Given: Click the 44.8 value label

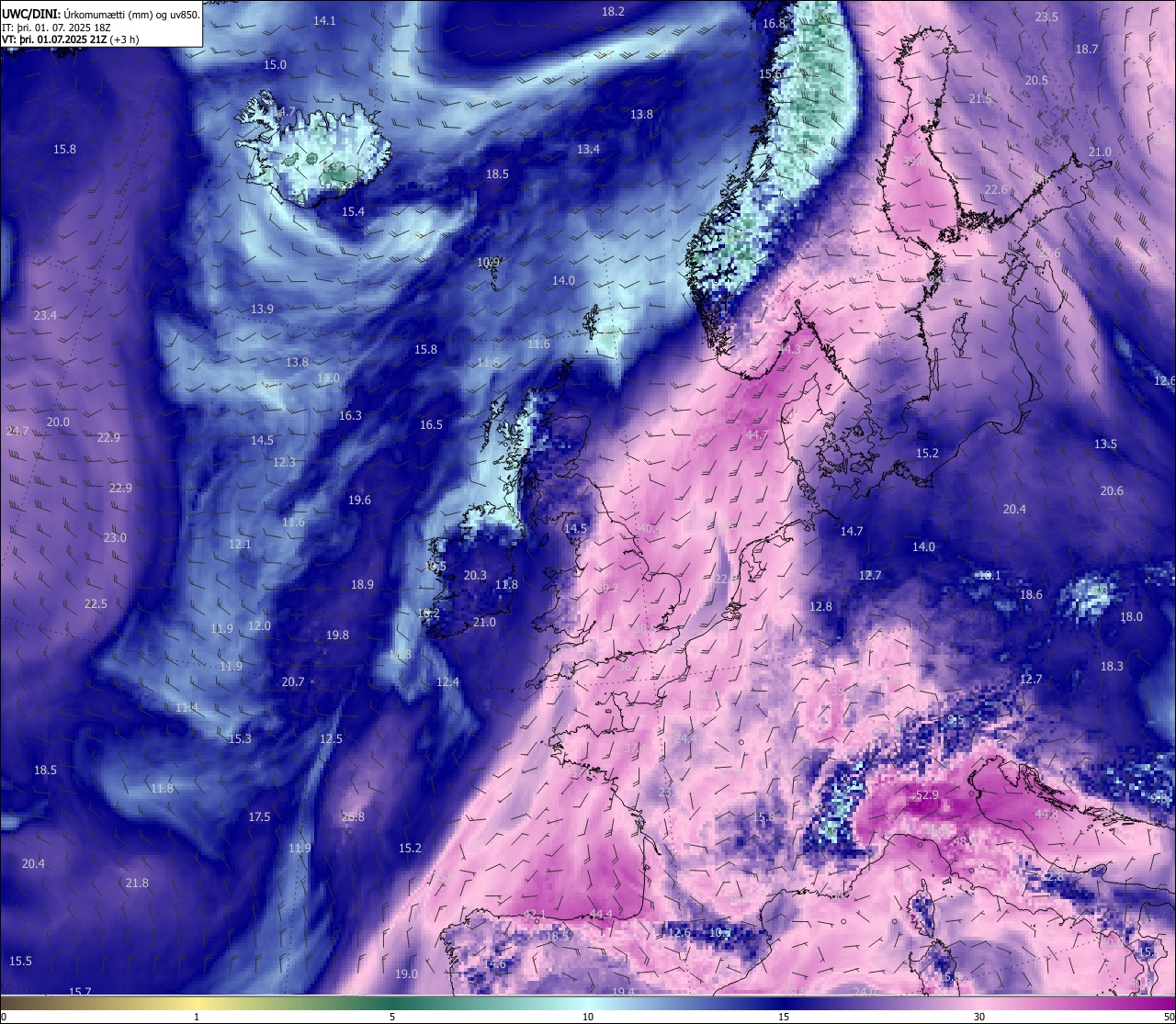Looking at the screenshot, I should pyautogui.click(x=1046, y=814).
